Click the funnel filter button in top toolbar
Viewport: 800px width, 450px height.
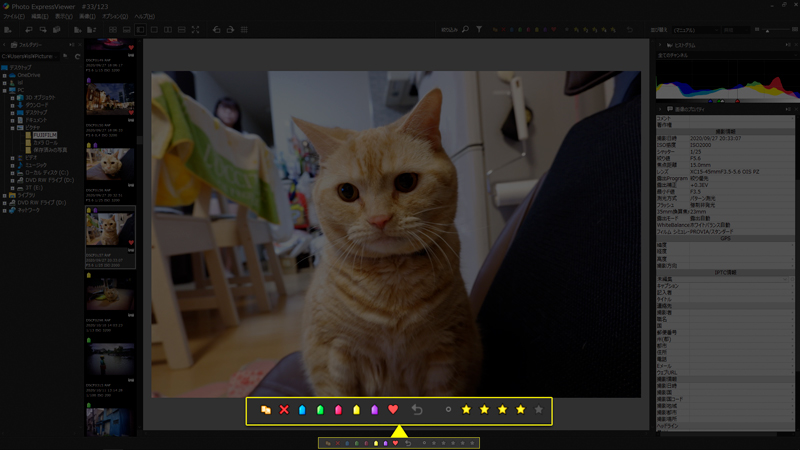[479, 30]
